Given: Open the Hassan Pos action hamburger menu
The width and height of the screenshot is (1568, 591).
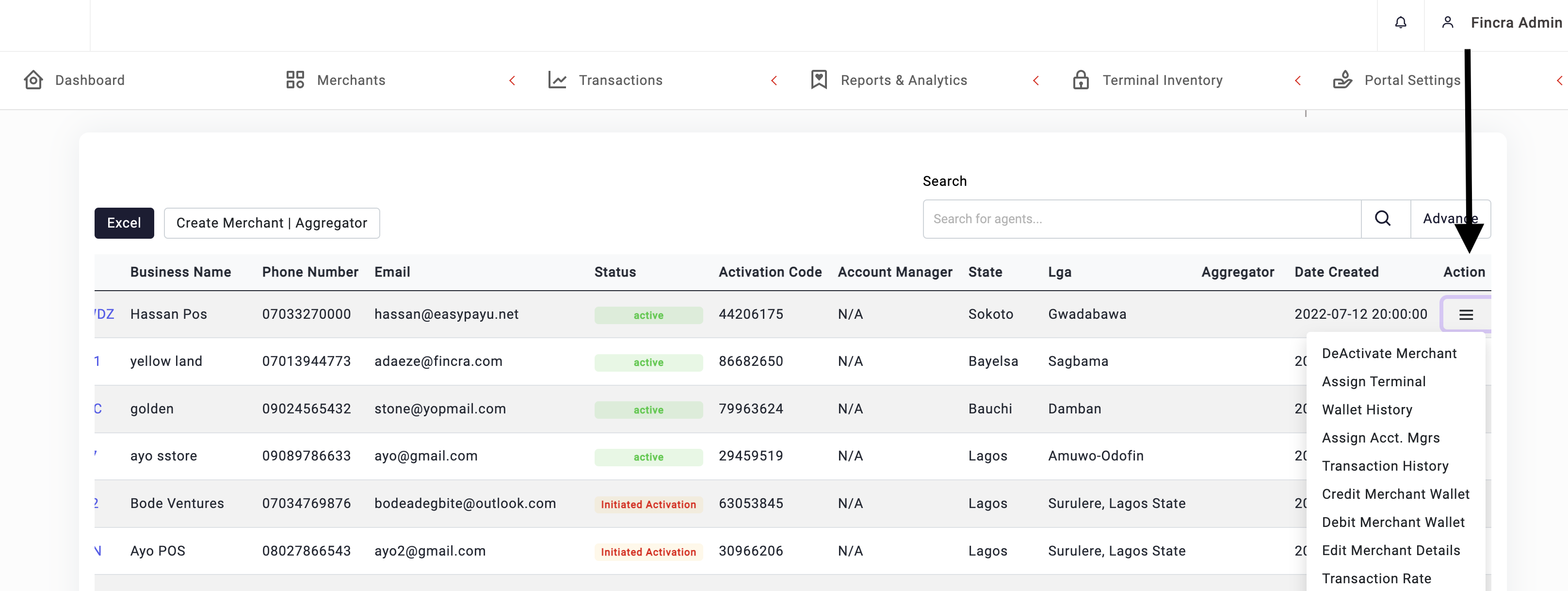Looking at the screenshot, I should 1466,314.
